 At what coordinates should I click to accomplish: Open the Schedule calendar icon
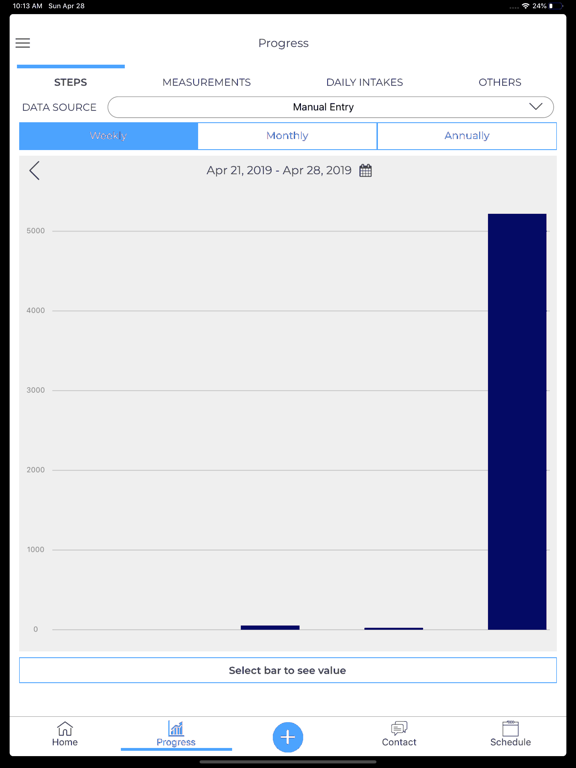tap(510, 728)
